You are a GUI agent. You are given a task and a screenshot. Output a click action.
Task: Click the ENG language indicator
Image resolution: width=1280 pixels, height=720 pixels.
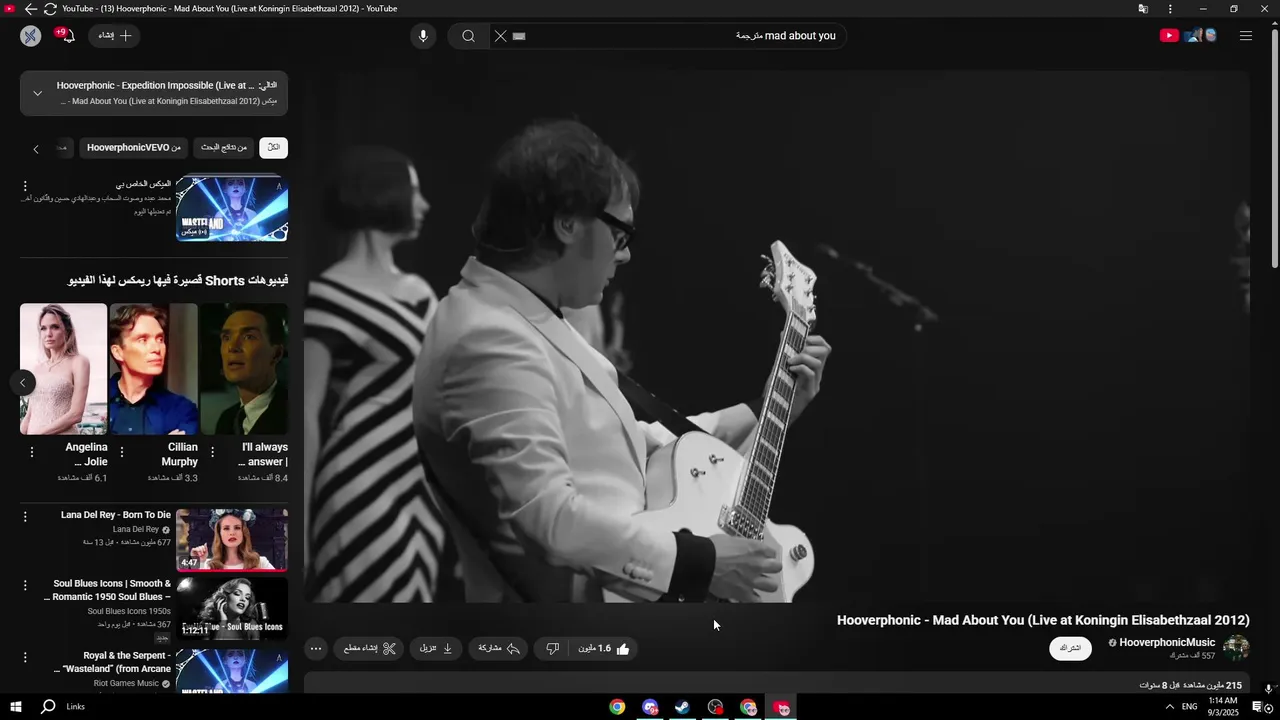tap(1189, 707)
